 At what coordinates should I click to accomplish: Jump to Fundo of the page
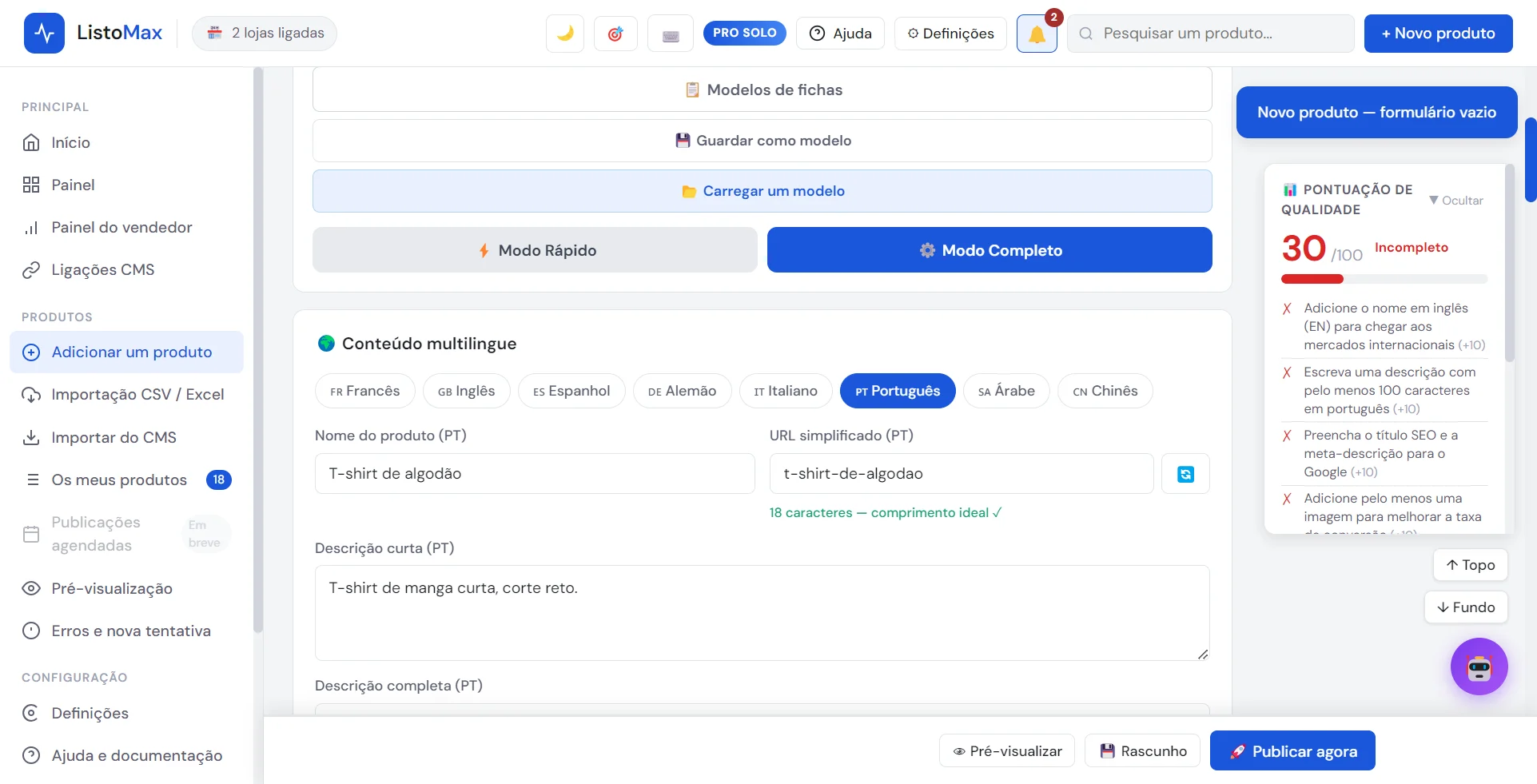(x=1466, y=607)
